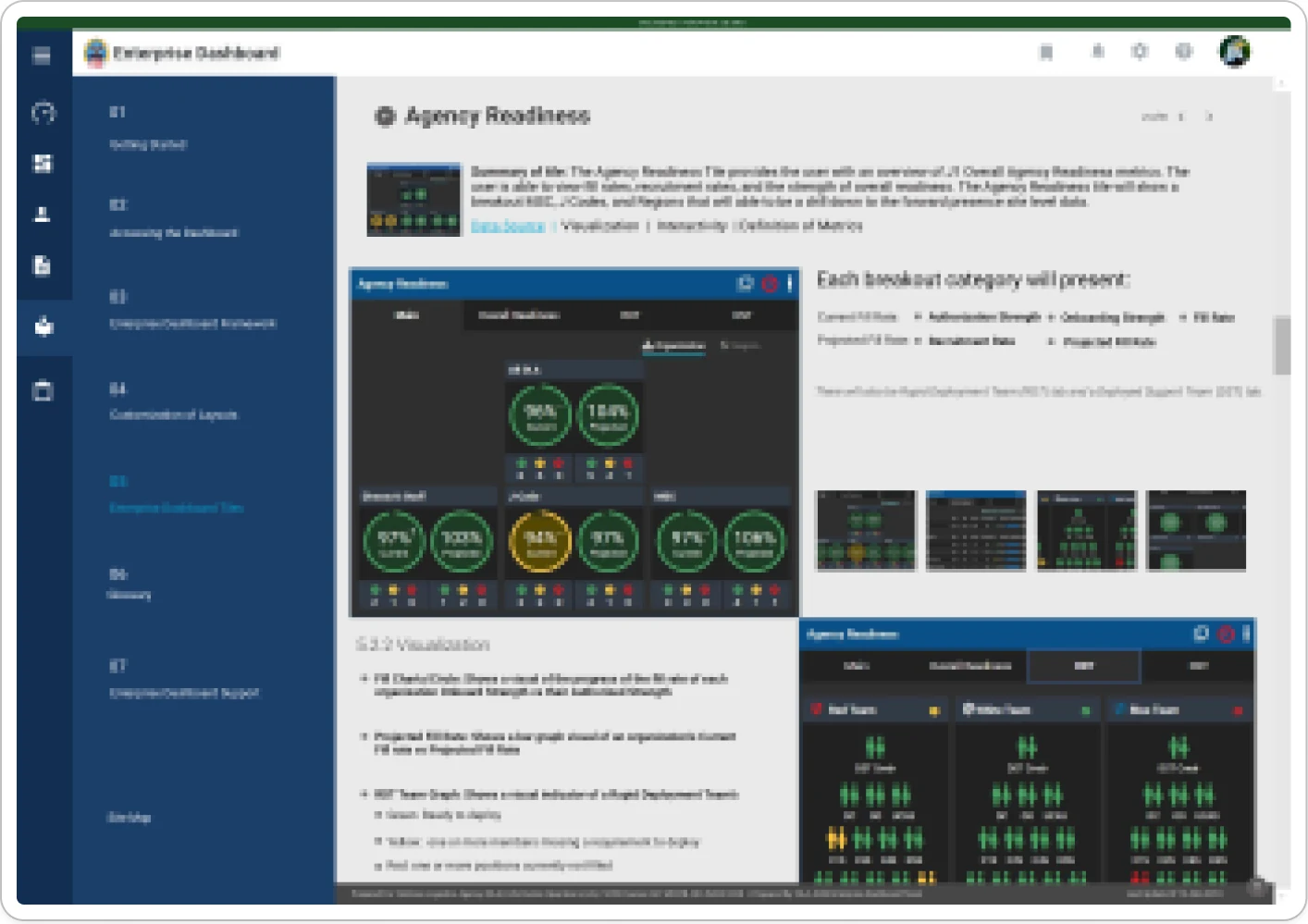
Task: Open the gallery thumbnail showing a yellow donut chart
Action: coord(866,530)
